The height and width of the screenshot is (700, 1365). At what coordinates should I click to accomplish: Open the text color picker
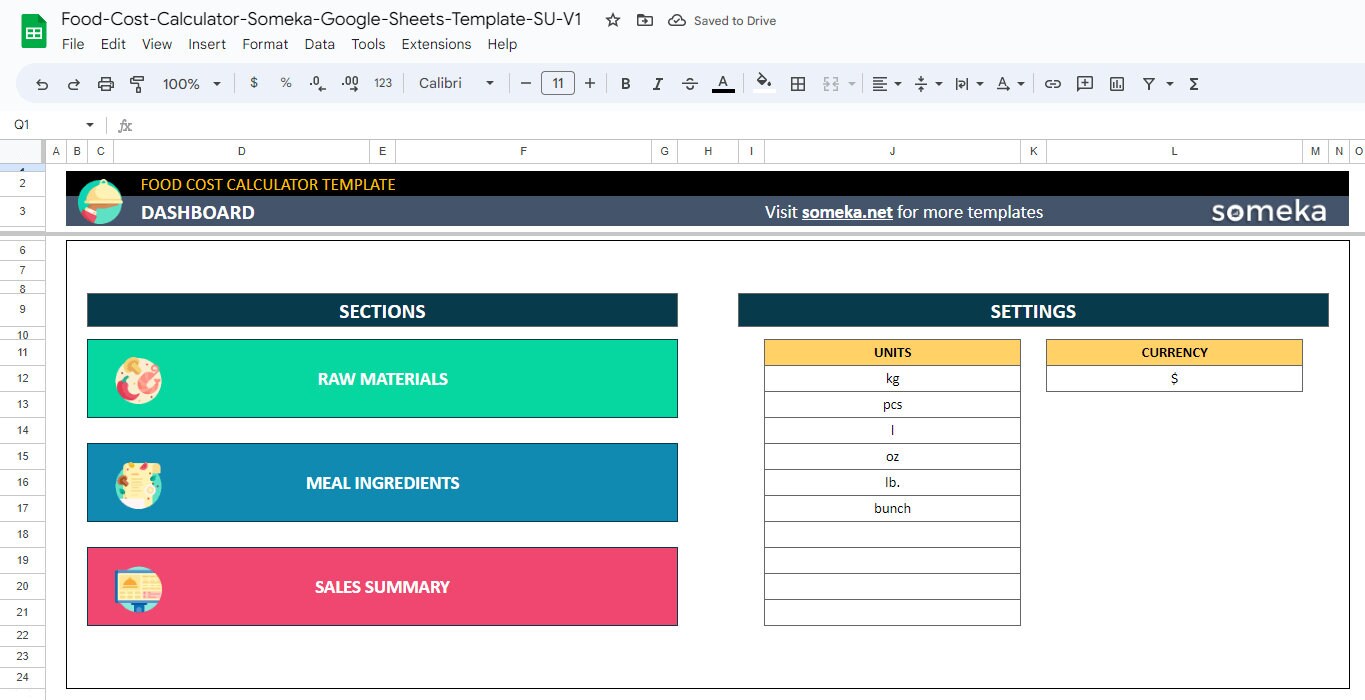pos(723,83)
